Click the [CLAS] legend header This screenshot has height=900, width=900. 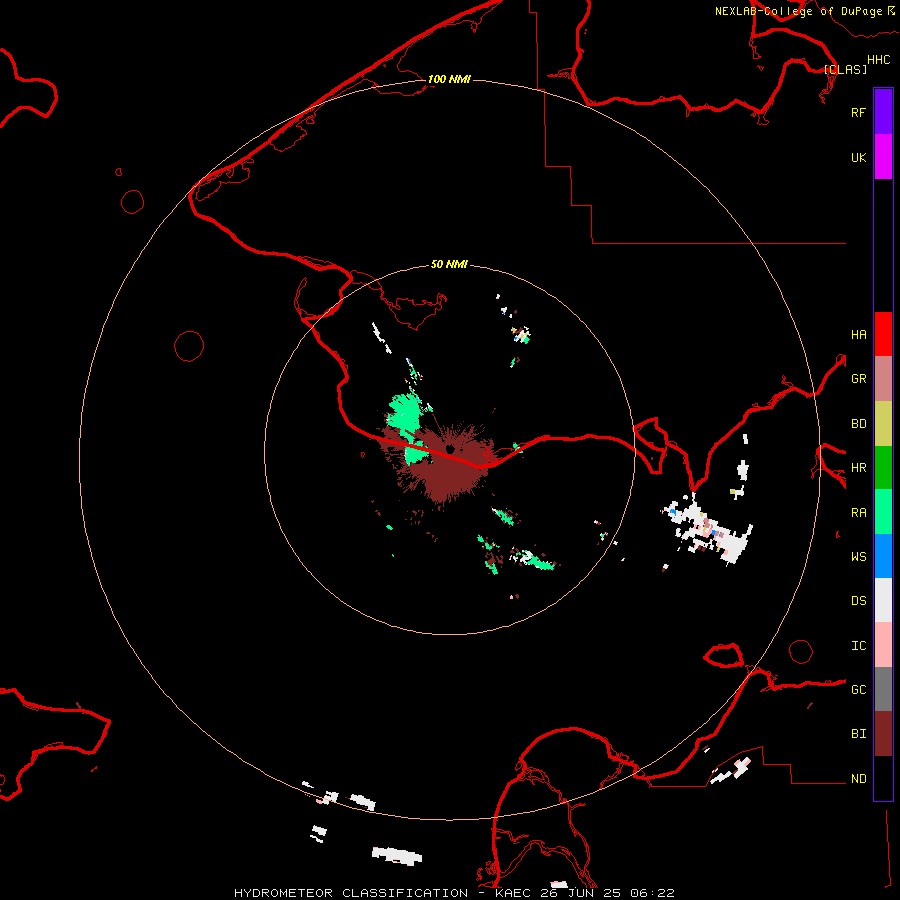click(x=845, y=69)
